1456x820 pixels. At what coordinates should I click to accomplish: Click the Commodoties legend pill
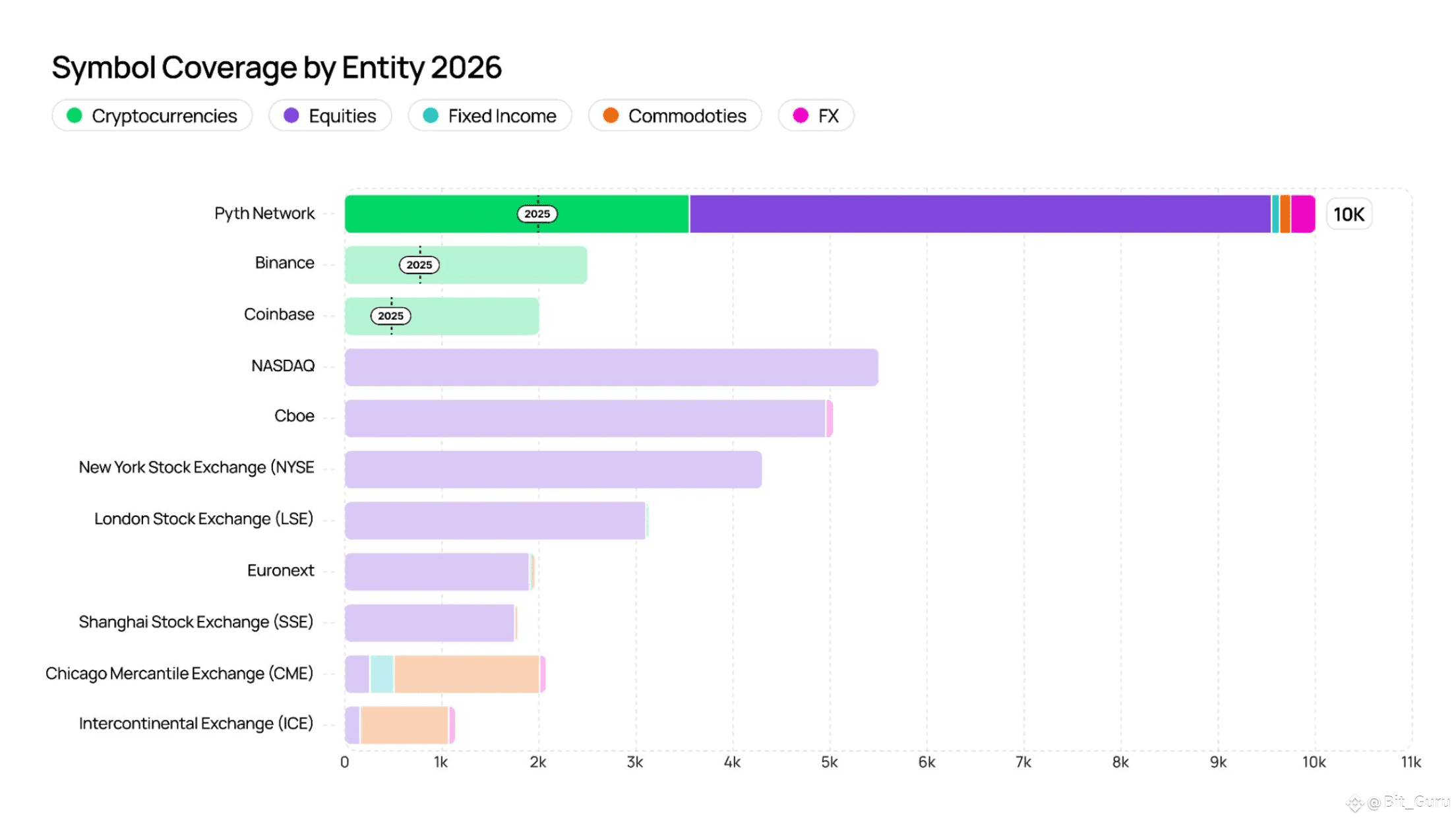coord(675,116)
